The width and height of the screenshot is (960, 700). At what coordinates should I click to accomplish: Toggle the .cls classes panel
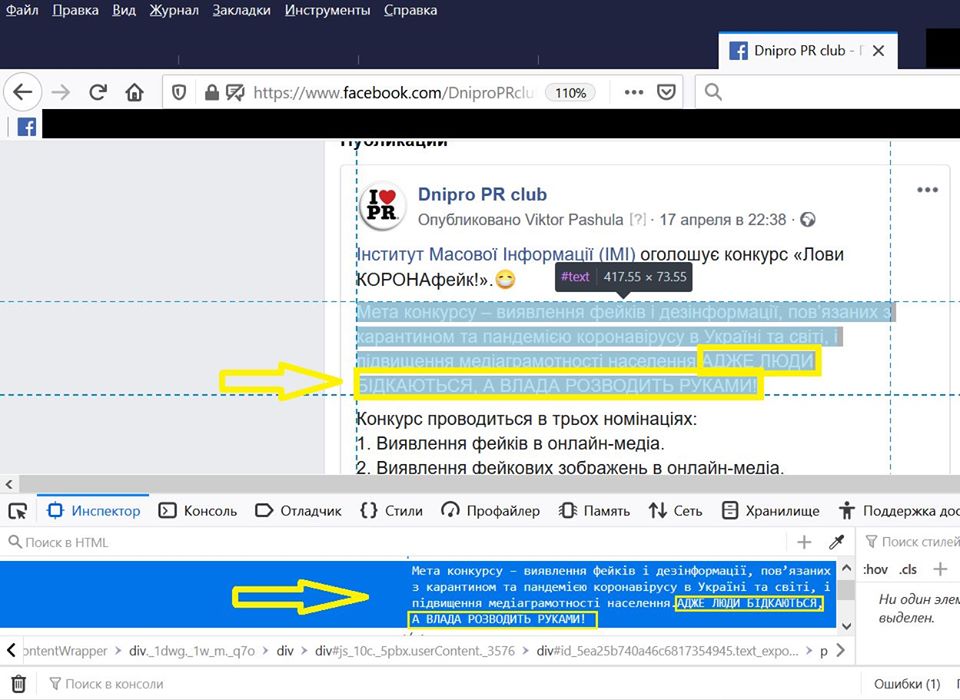[x=909, y=570]
